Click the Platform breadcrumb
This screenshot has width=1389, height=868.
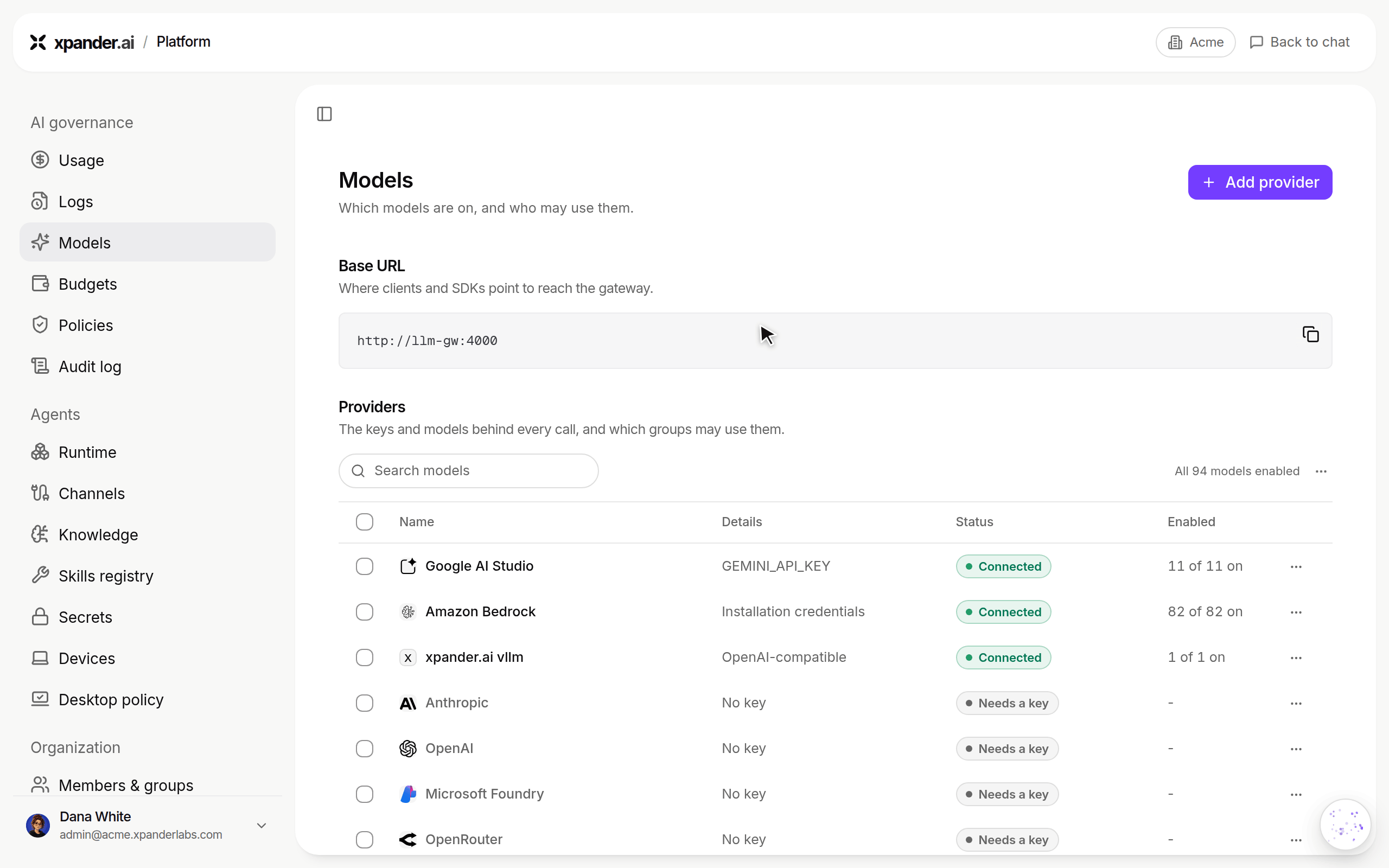coord(183,42)
